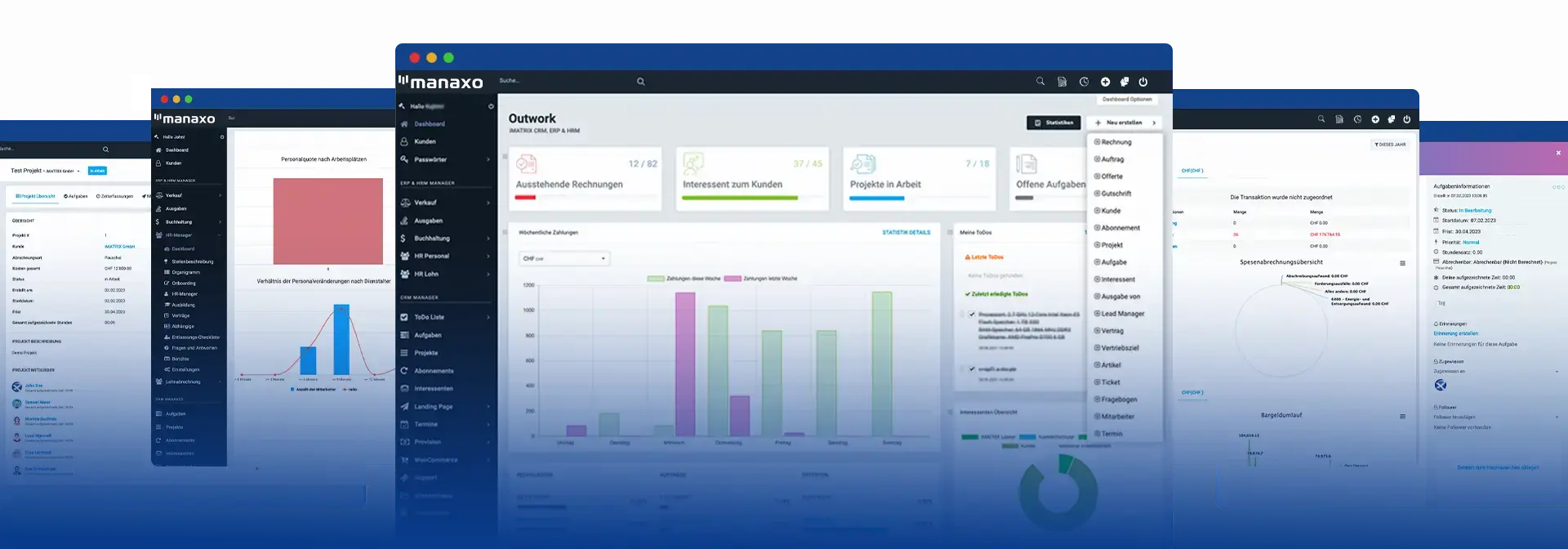Click blue progress bar of Projekte in Arbeit
Screen dimensions: 1568x549
[x=876, y=198]
